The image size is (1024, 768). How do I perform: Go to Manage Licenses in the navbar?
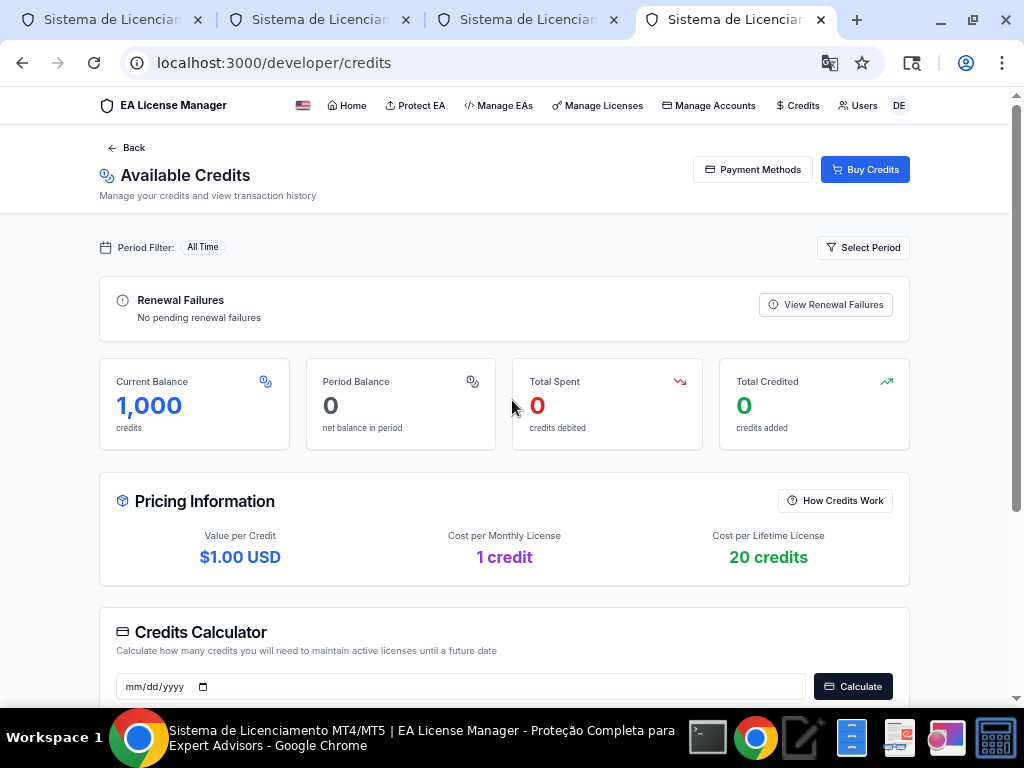pyautogui.click(x=597, y=106)
